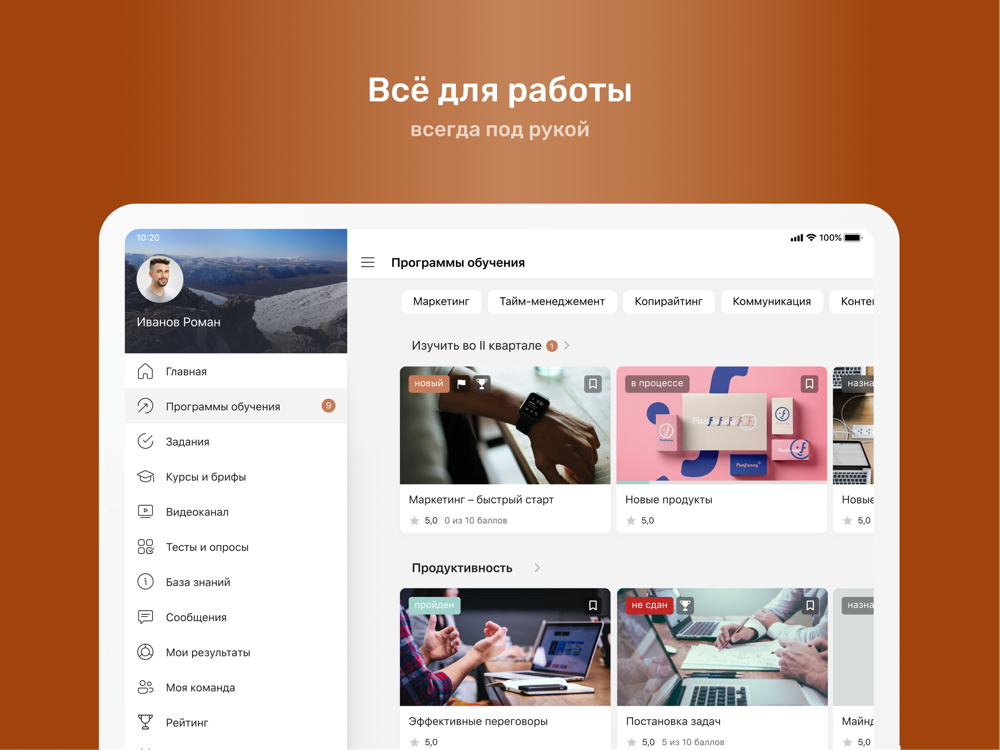Click the Мои результаты circle icon
1000x750 pixels.
[145, 652]
